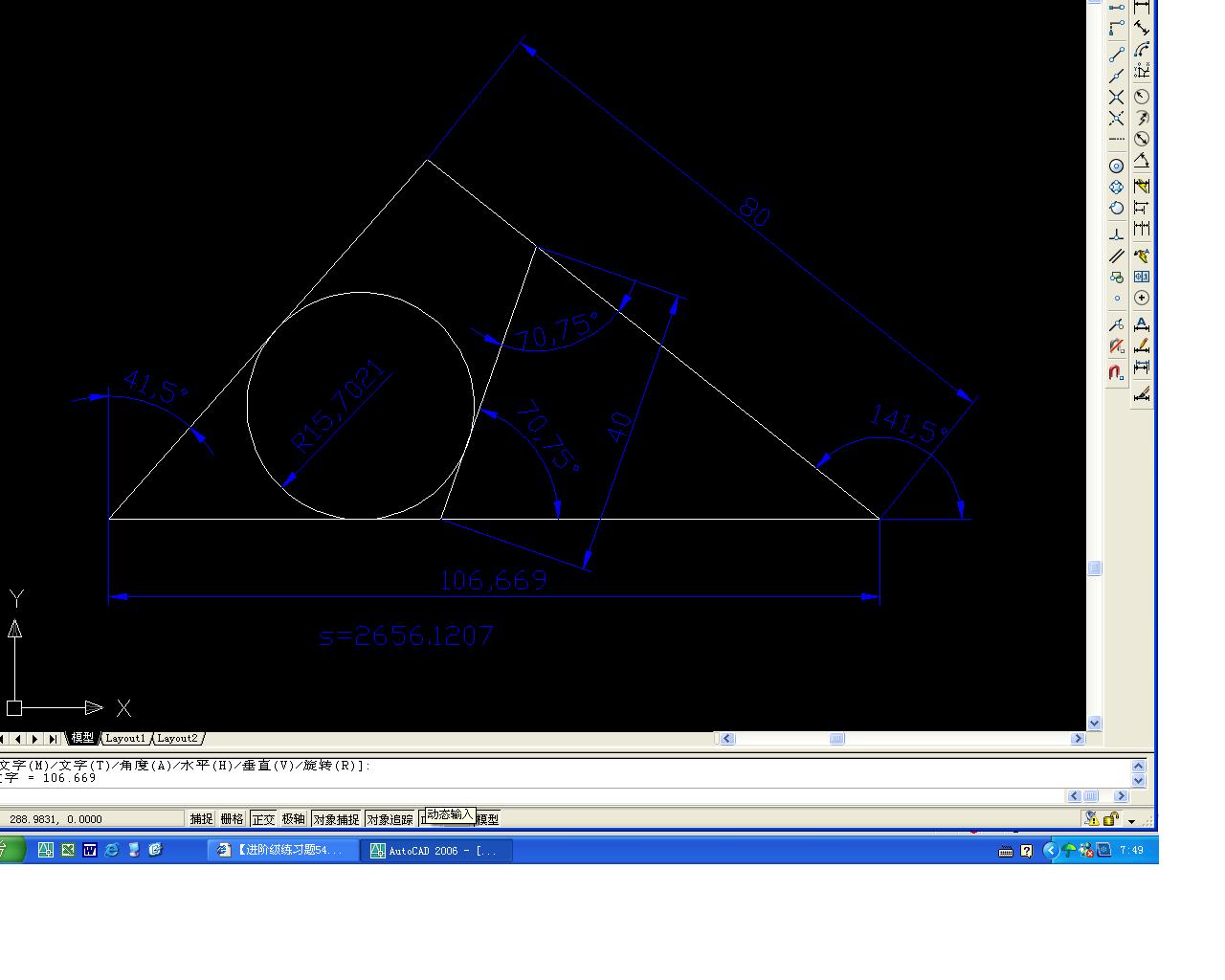Launch Internet Explorer from quick launch

pos(112,849)
